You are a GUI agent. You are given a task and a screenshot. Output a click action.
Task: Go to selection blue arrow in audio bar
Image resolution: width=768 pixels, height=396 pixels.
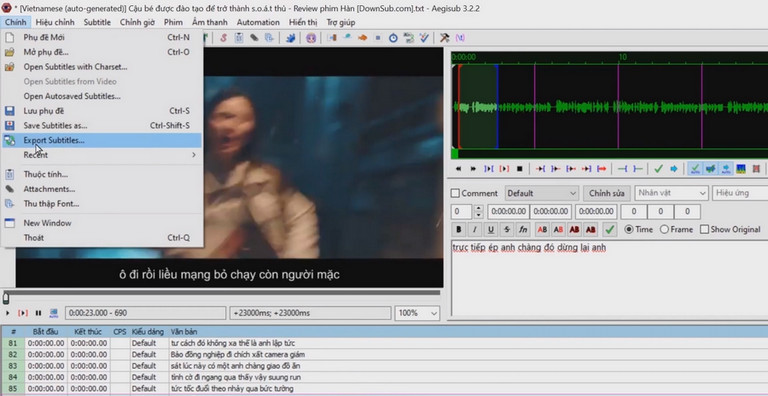click(x=674, y=169)
